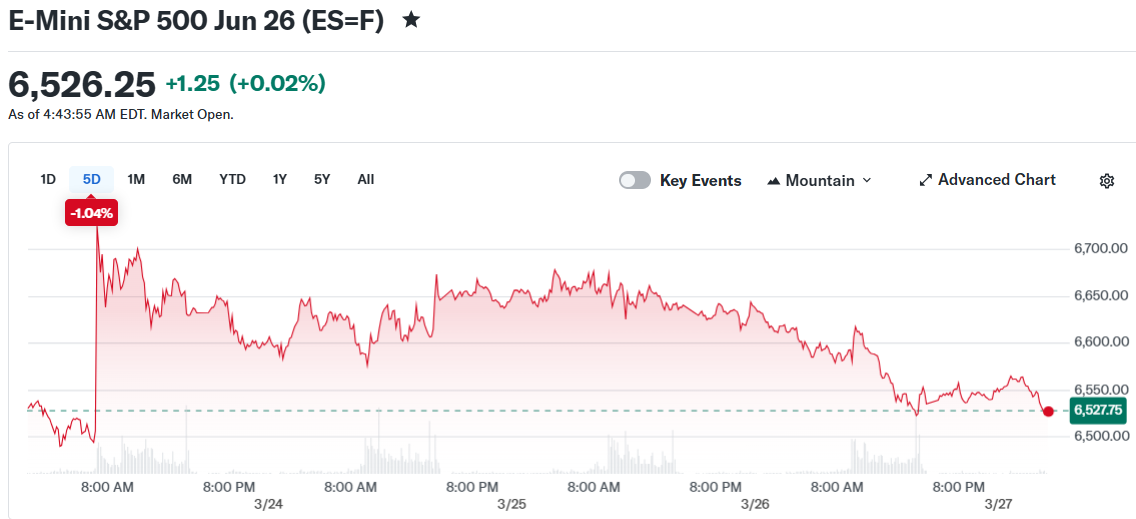Switch to the 6M range
Screen dimensions: 1136x519
coord(181,180)
